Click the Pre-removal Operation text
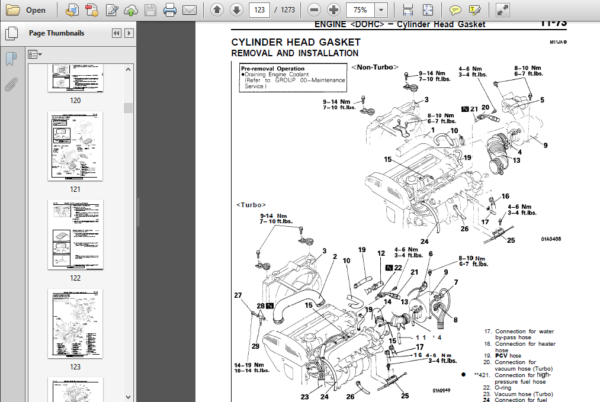Screen dimensions: 600x402 pyautogui.click(x=272, y=68)
